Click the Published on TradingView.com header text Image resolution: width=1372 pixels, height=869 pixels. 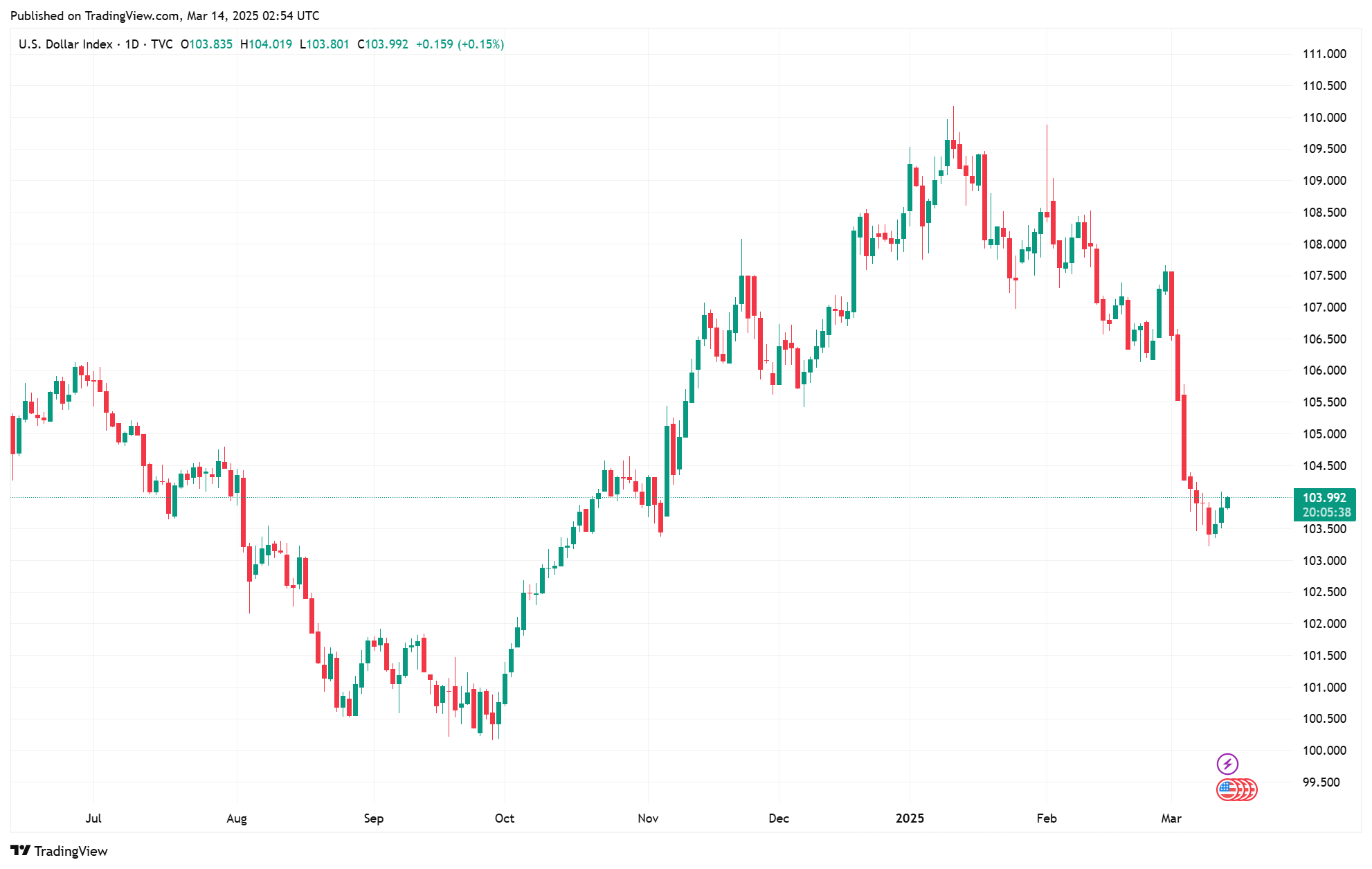click(165, 15)
